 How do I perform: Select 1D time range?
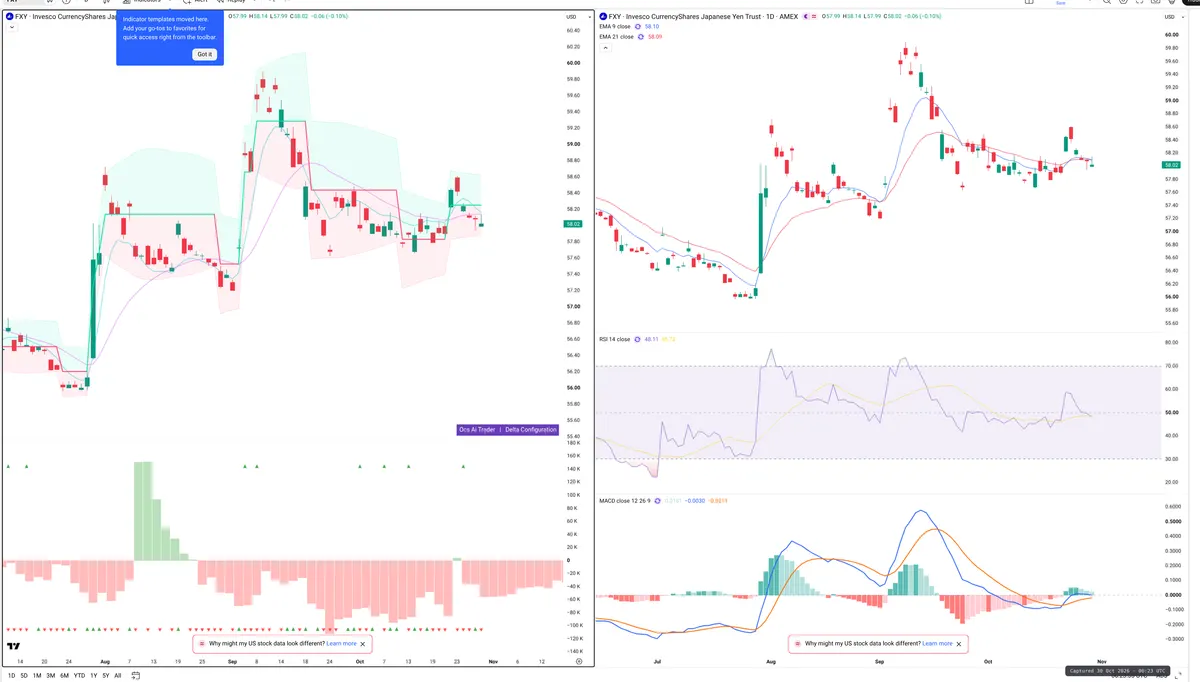click(11, 676)
